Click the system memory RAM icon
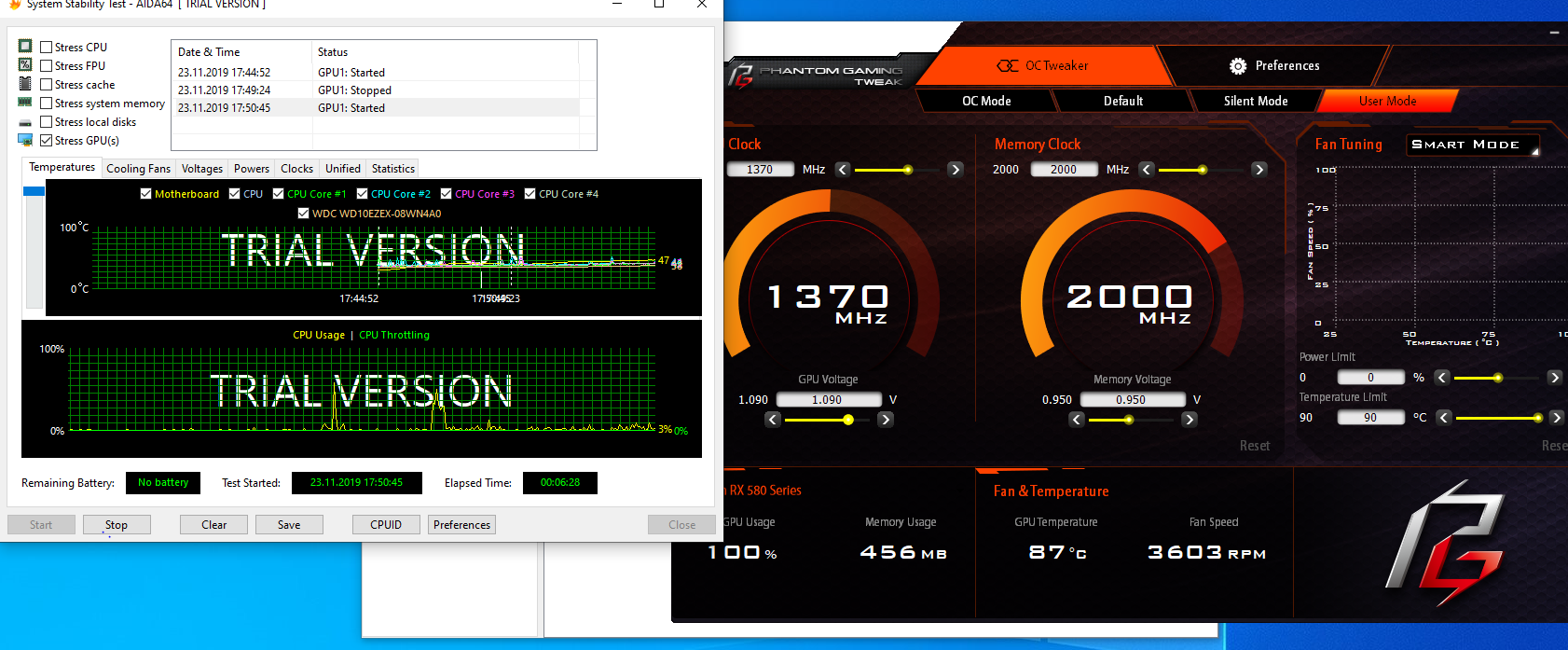Viewport: 1568px width, 650px height. click(x=25, y=103)
